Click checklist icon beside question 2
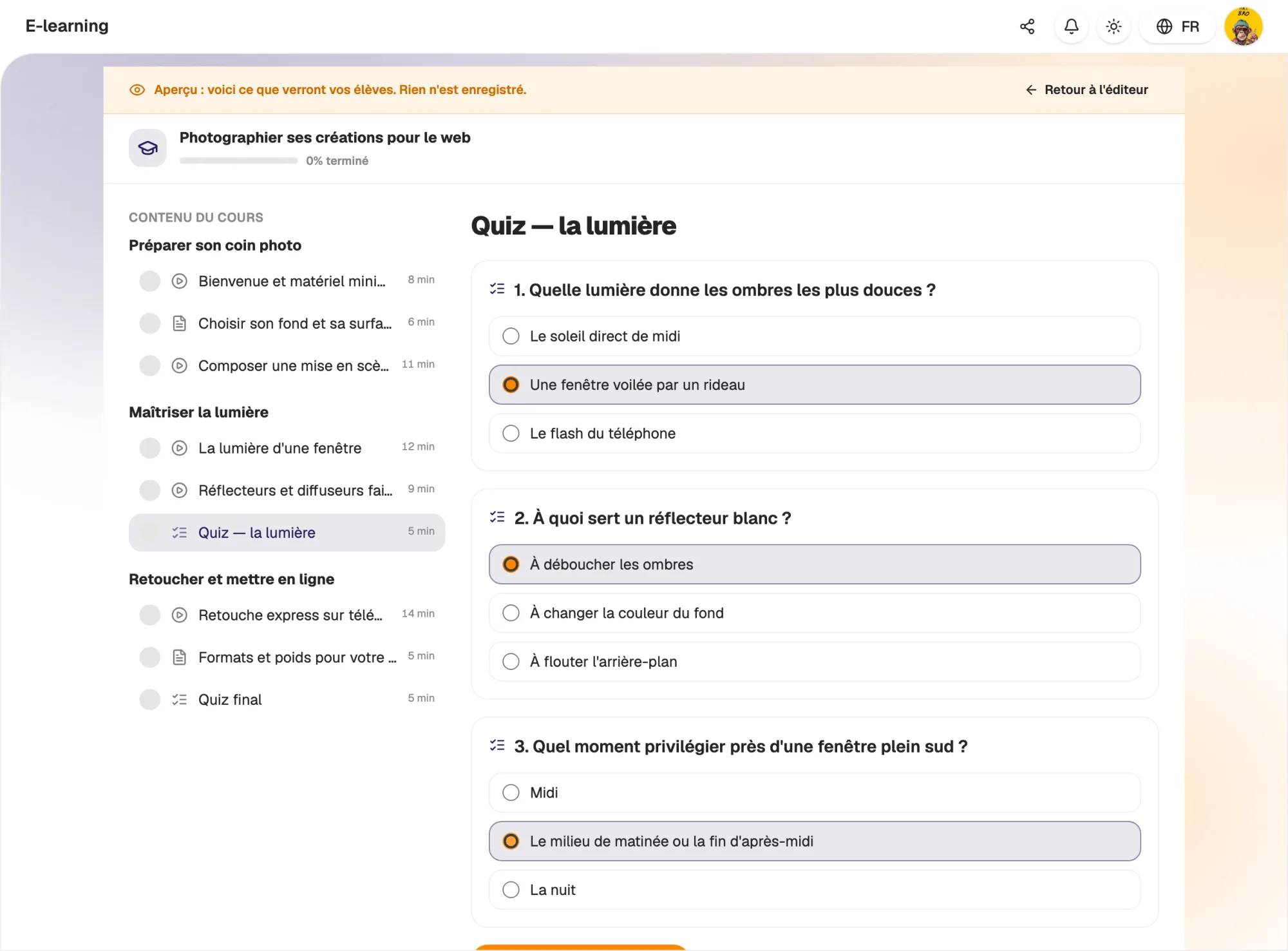This screenshot has width=1288, height=951. 497,517
